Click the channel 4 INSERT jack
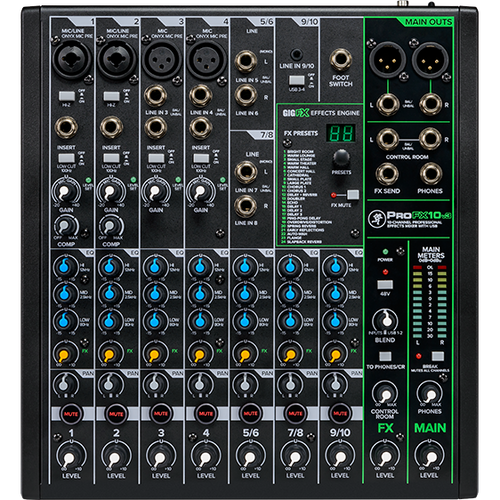This screenshot has height=500, width=500. tap(200, 128)
